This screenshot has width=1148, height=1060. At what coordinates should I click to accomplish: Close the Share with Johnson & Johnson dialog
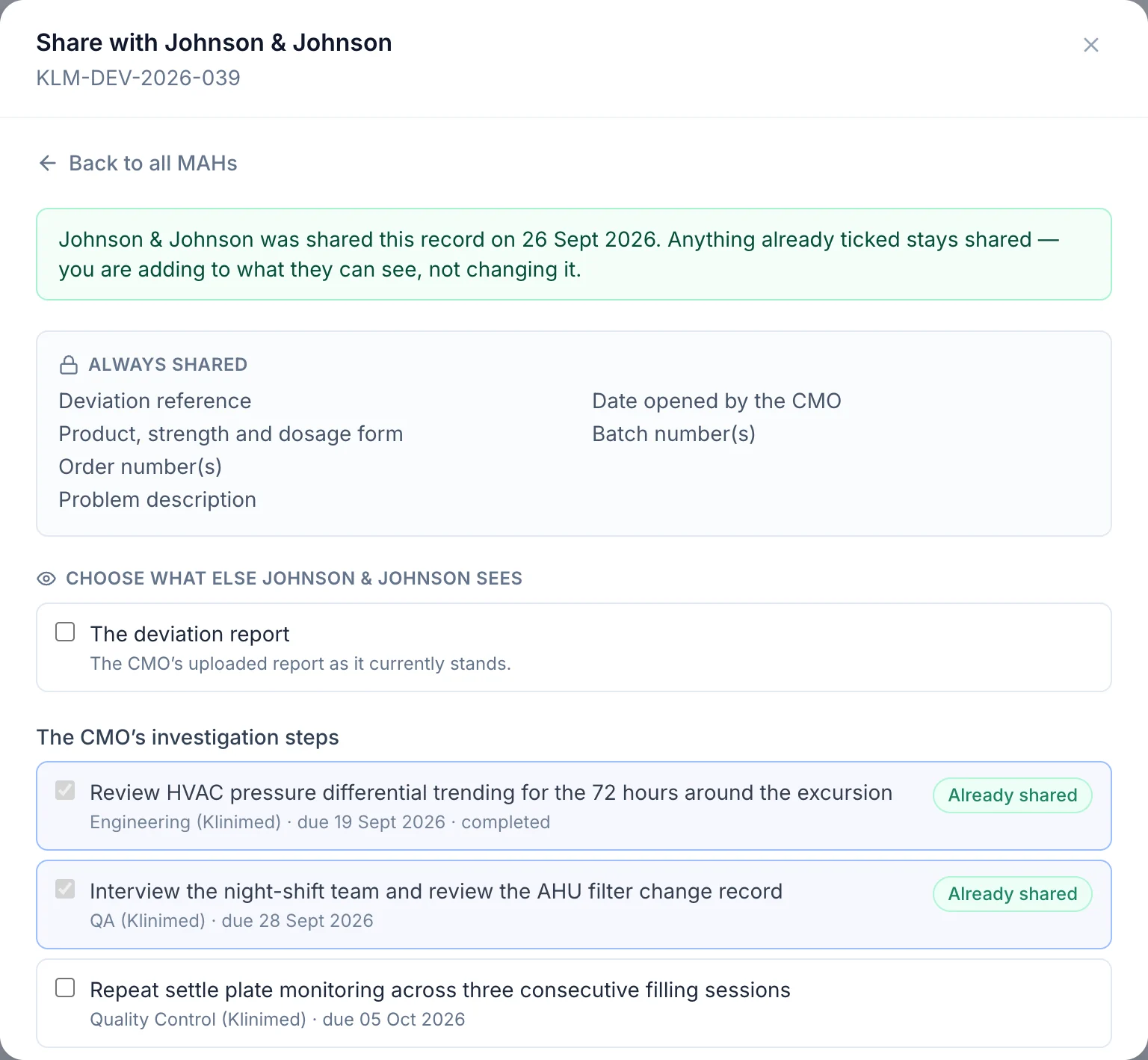pos(1090,45)
